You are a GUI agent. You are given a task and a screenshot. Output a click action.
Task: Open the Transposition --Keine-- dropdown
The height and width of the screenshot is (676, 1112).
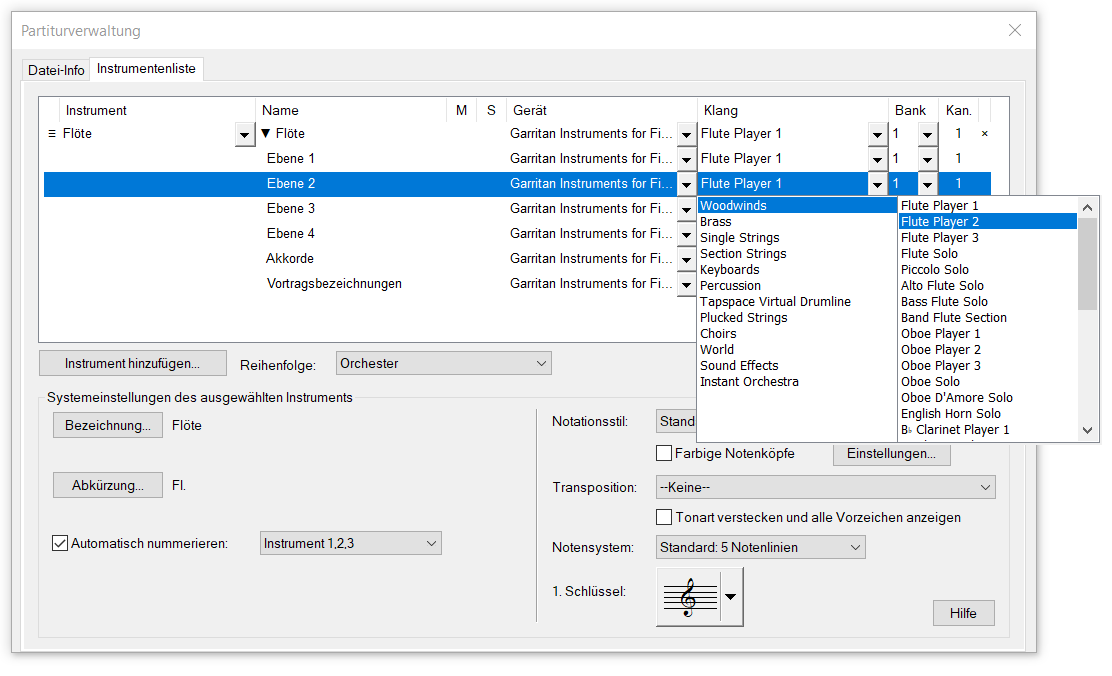click(x=825, y=487)
